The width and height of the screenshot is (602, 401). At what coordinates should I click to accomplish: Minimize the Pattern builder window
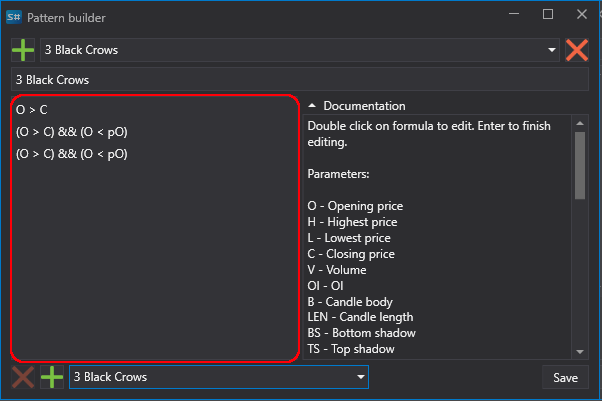click(514, 14)
